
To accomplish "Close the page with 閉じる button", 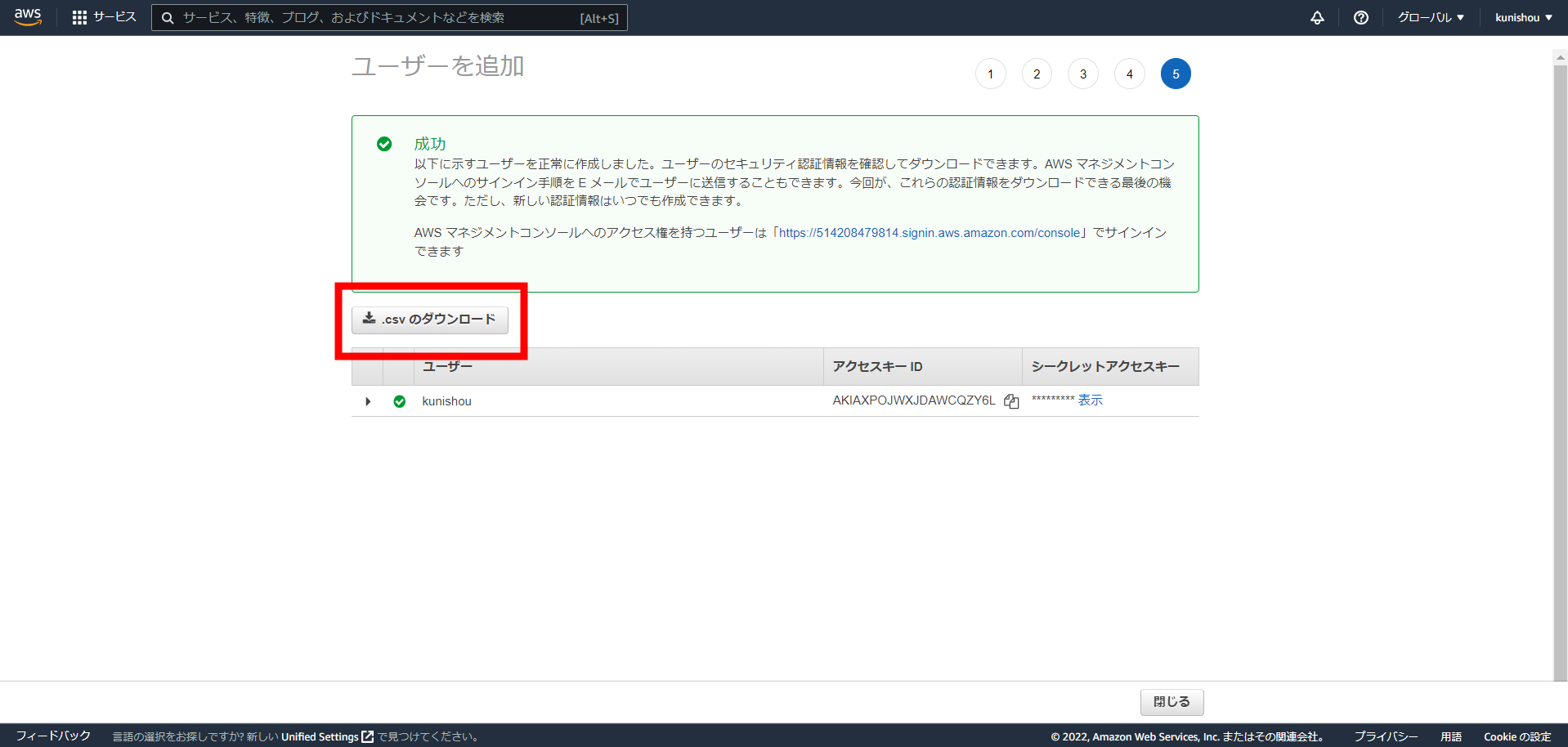I will tap(1172, 701).
